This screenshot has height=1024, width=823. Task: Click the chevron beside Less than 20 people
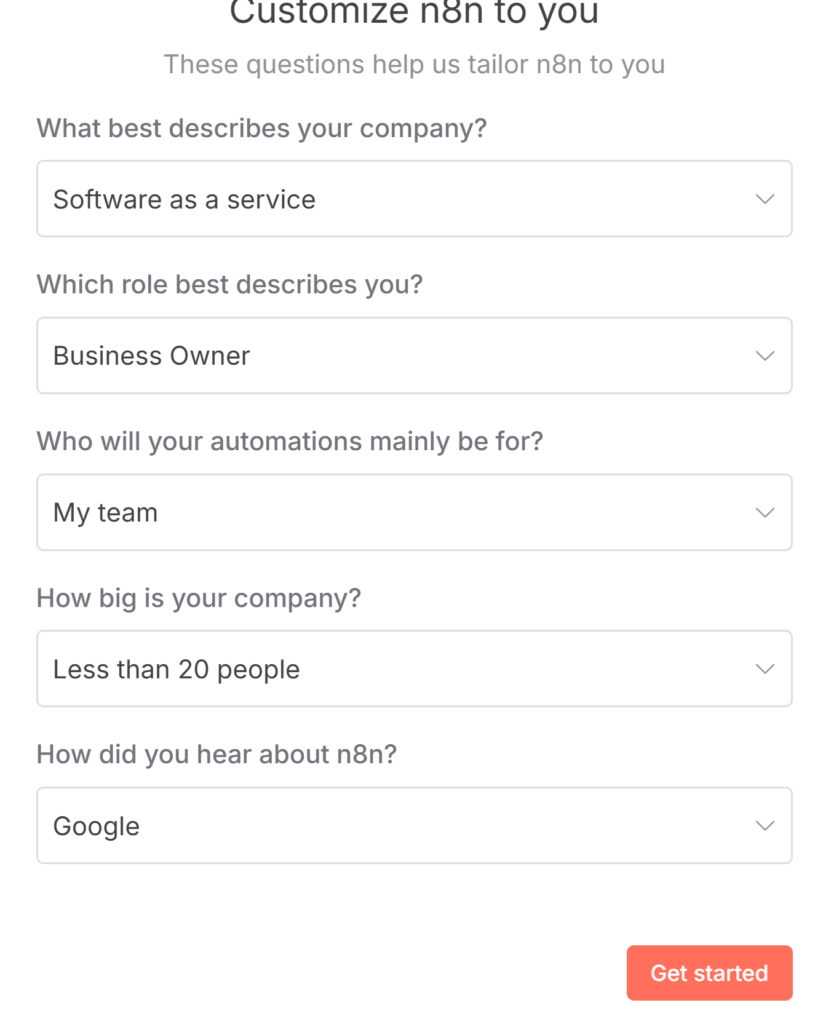(765, 669)
